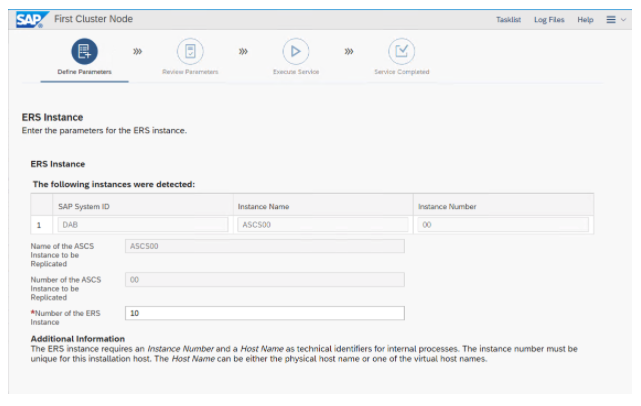Click the Execute Service label
The height and width of the screenshot is (406, 641).
click(x=296, y=72)
